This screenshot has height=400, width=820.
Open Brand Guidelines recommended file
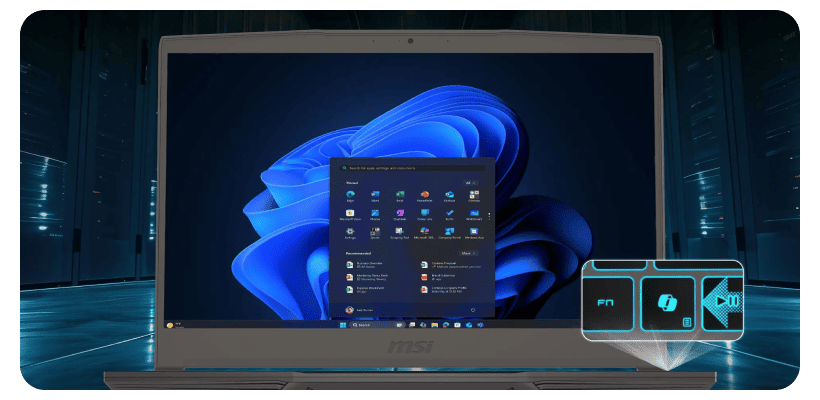[439, 277]
